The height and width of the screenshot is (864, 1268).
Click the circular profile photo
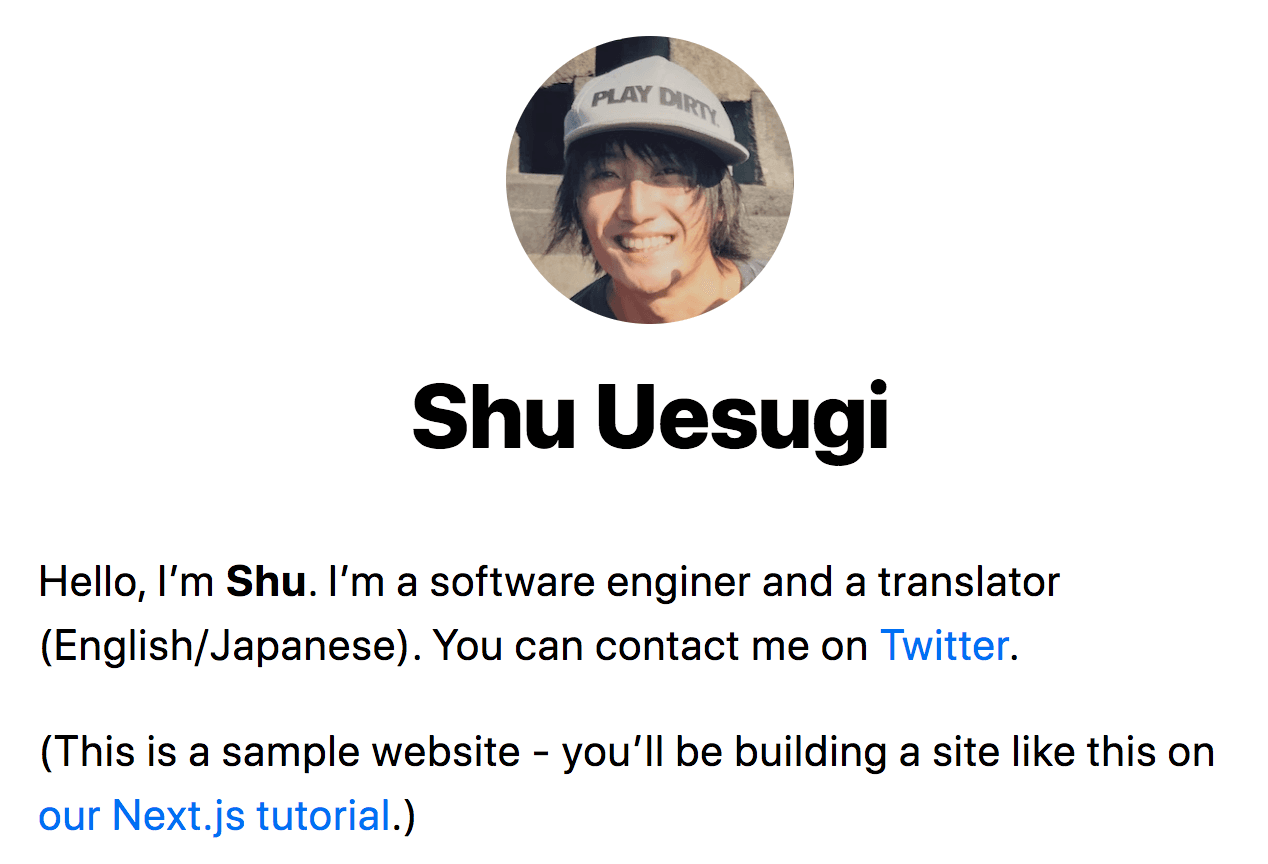[649, 179]
